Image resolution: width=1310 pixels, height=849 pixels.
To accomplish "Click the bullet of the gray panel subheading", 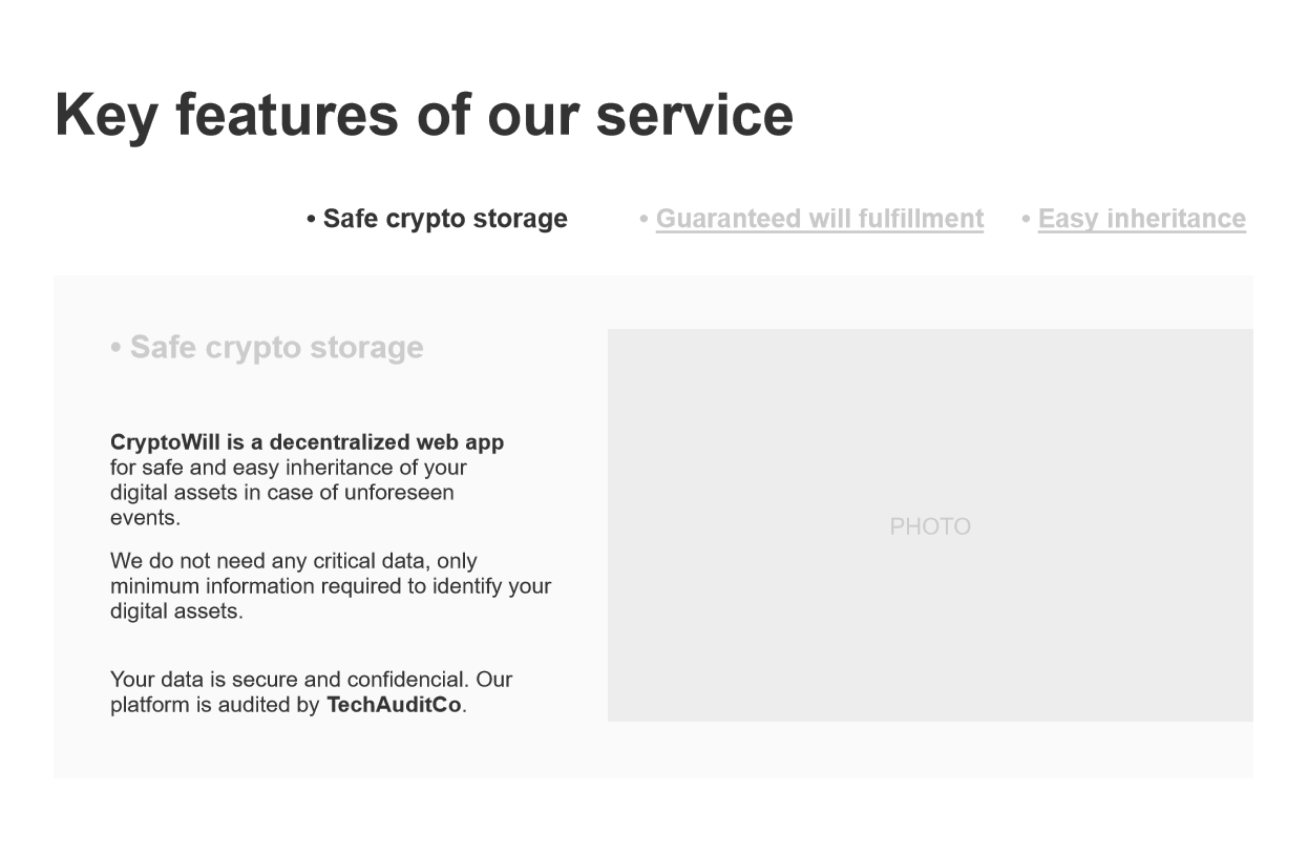I will (116, 348).
